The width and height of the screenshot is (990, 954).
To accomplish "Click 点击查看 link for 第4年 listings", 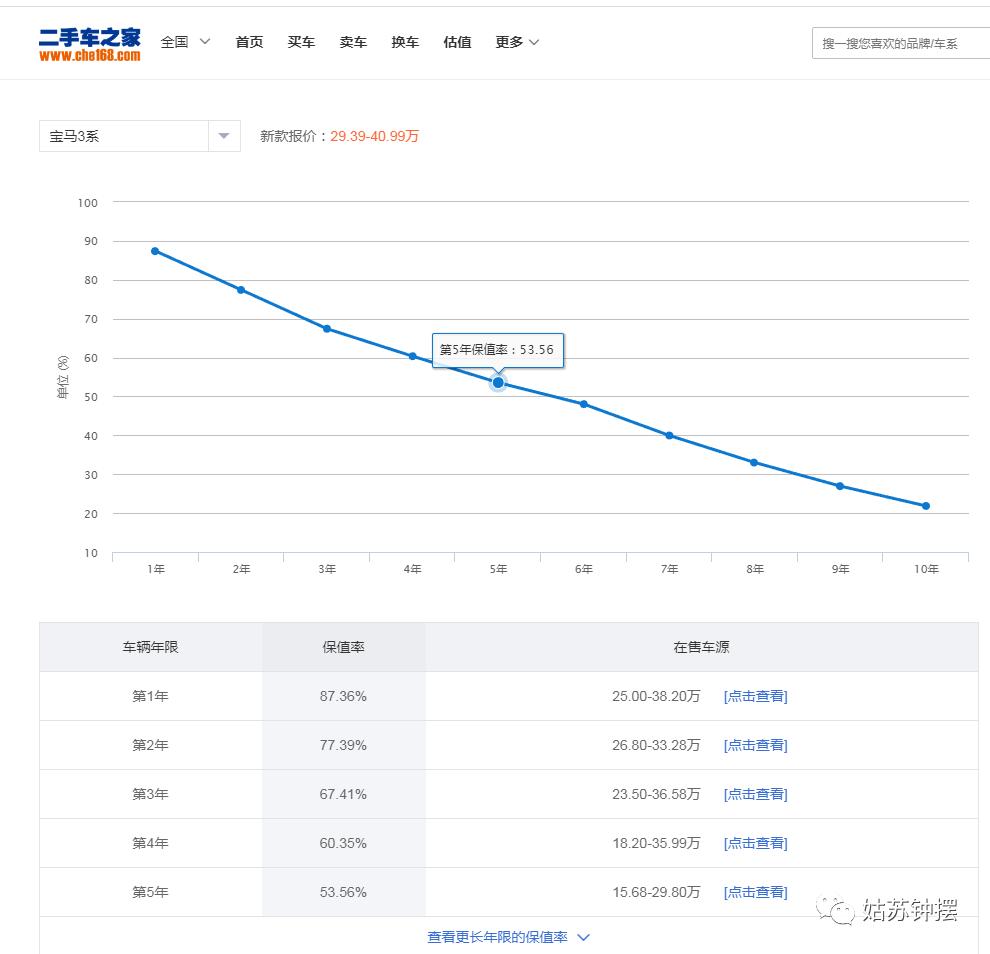I will 754,843.
